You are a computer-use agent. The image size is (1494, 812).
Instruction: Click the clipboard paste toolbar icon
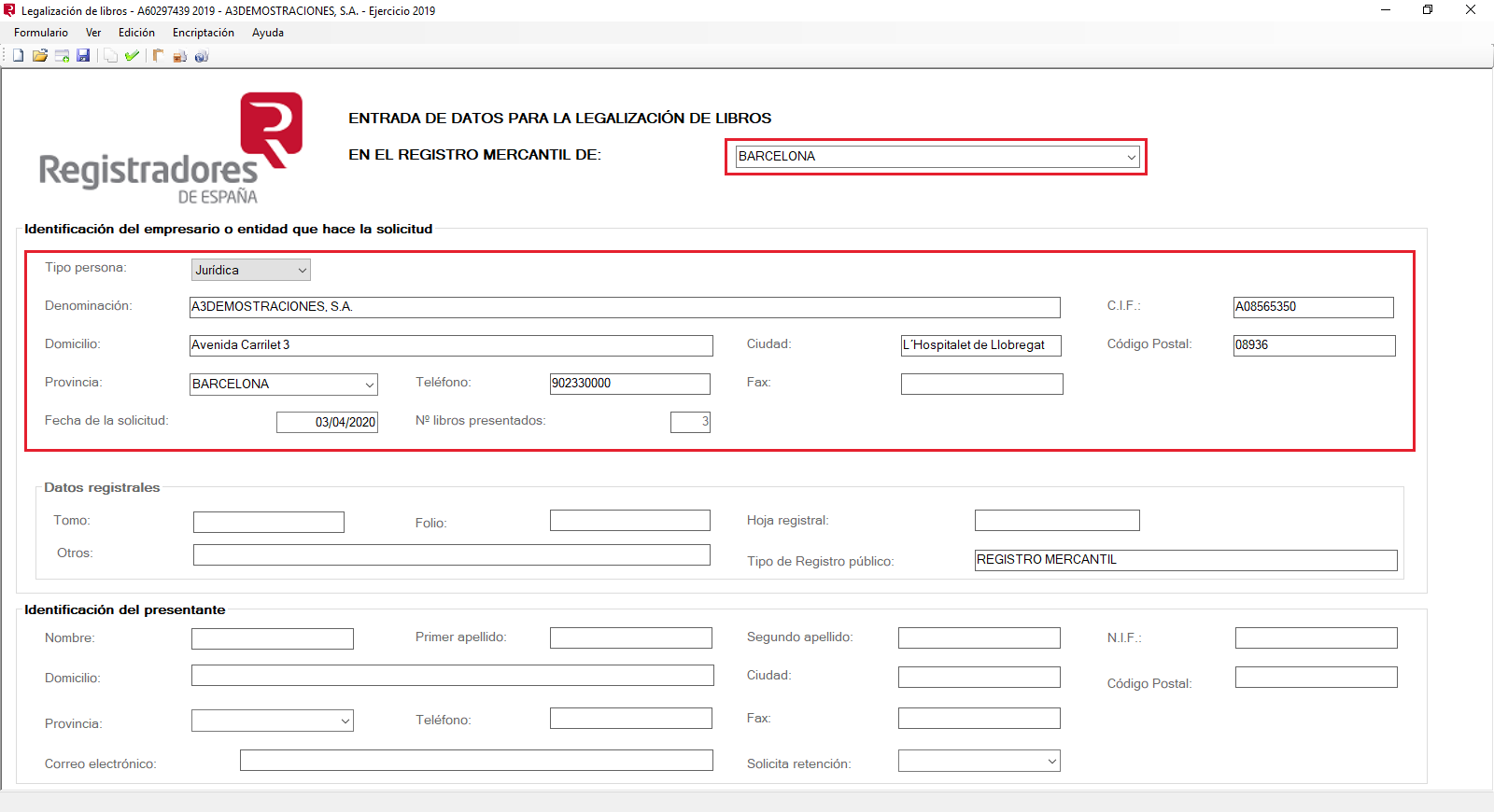click(x=158, y=56)
